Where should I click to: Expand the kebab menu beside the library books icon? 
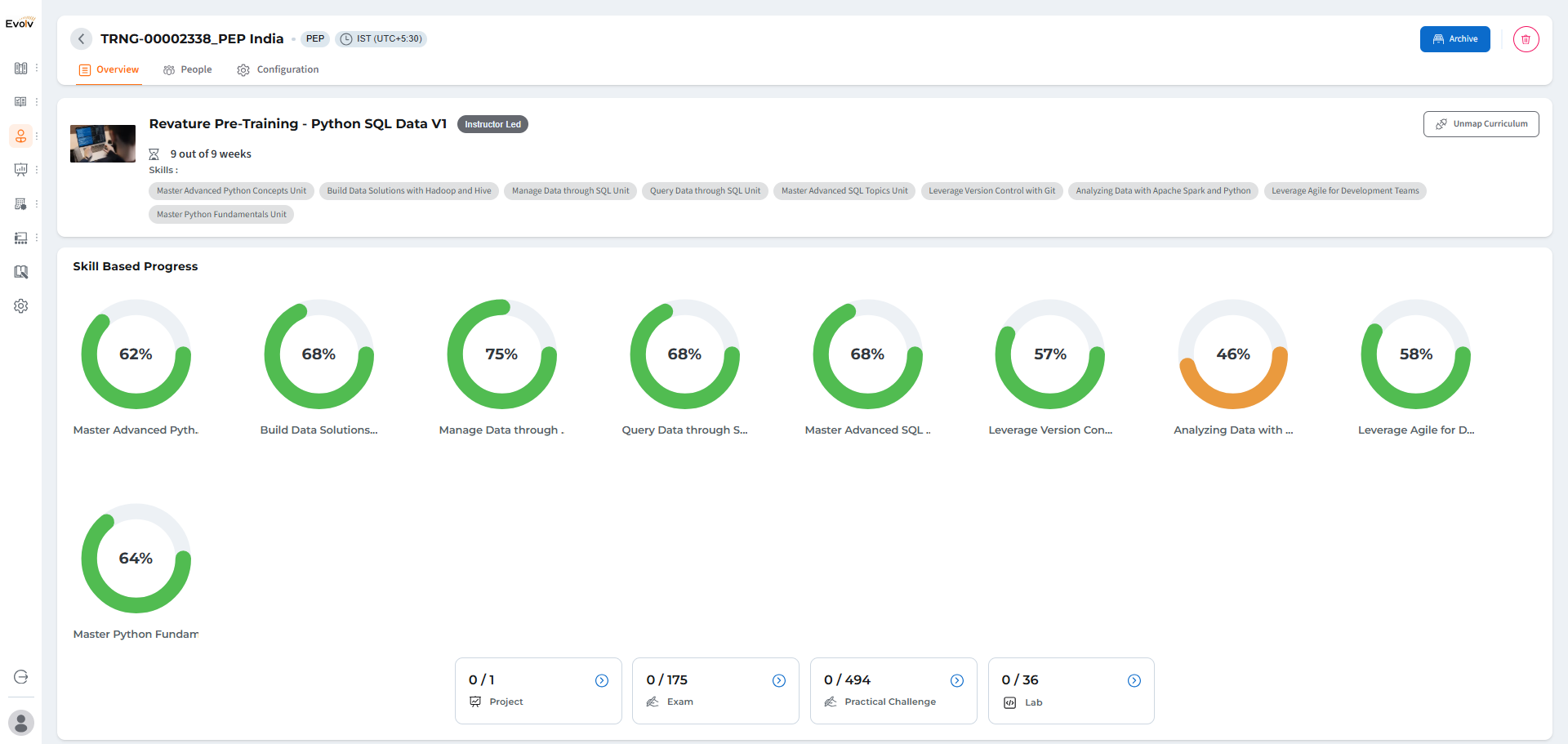pyautogui.click(x=37, y=69)
